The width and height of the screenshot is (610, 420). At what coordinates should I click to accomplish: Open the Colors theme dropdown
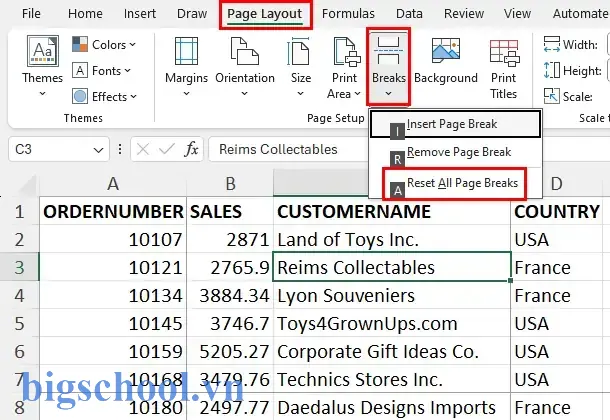coord(104,45)
